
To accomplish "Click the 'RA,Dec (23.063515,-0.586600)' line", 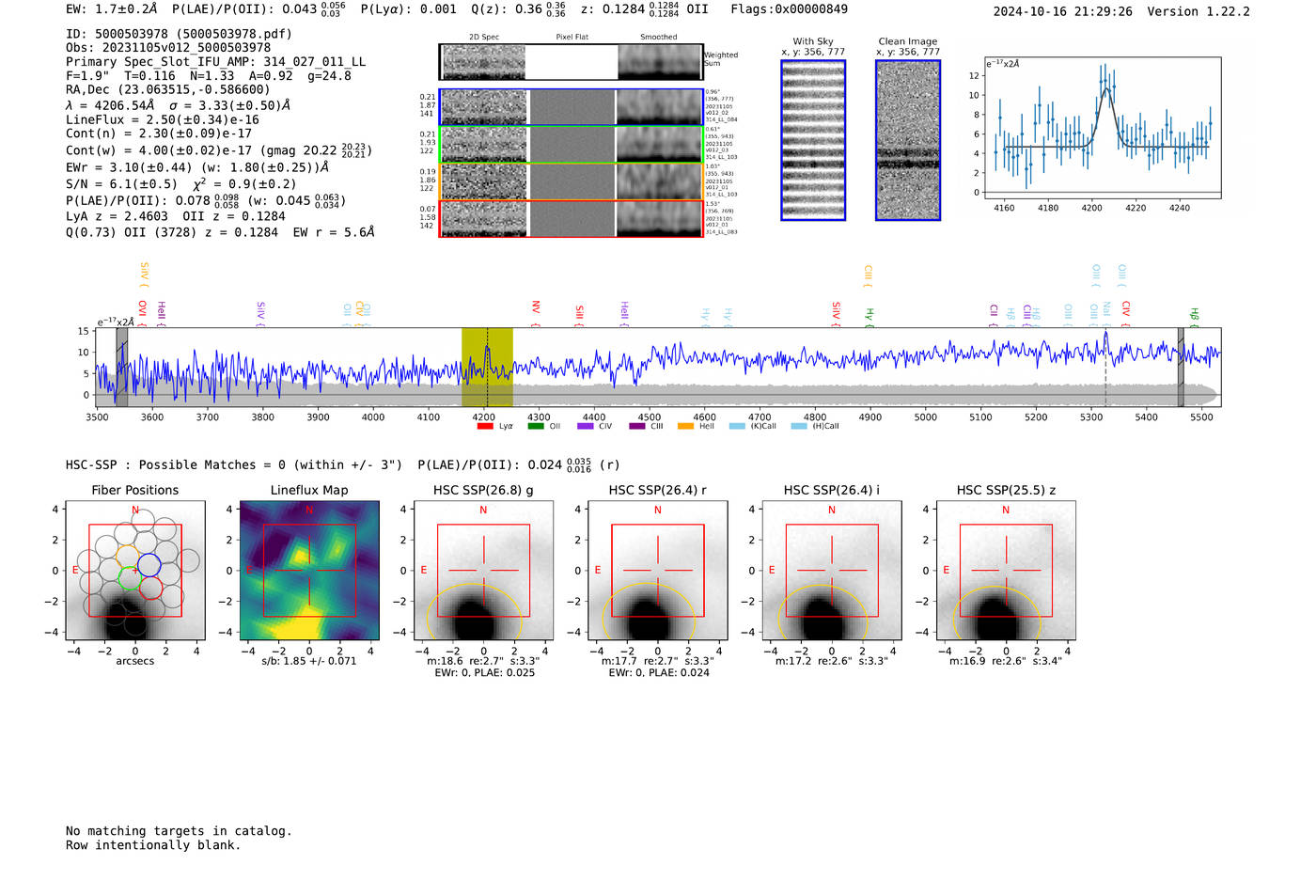I will click(168, 89).
